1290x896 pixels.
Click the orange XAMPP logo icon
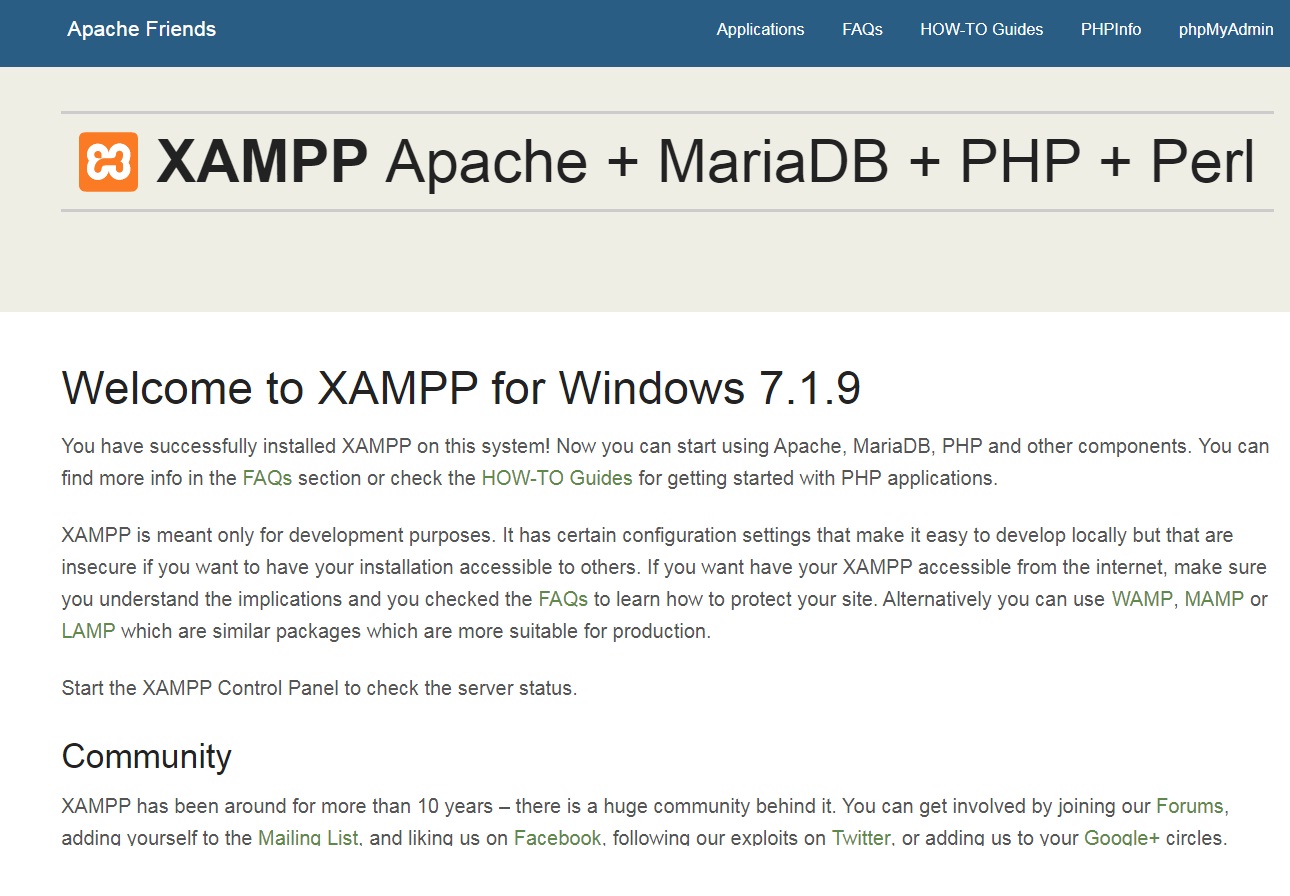point(108,161)
